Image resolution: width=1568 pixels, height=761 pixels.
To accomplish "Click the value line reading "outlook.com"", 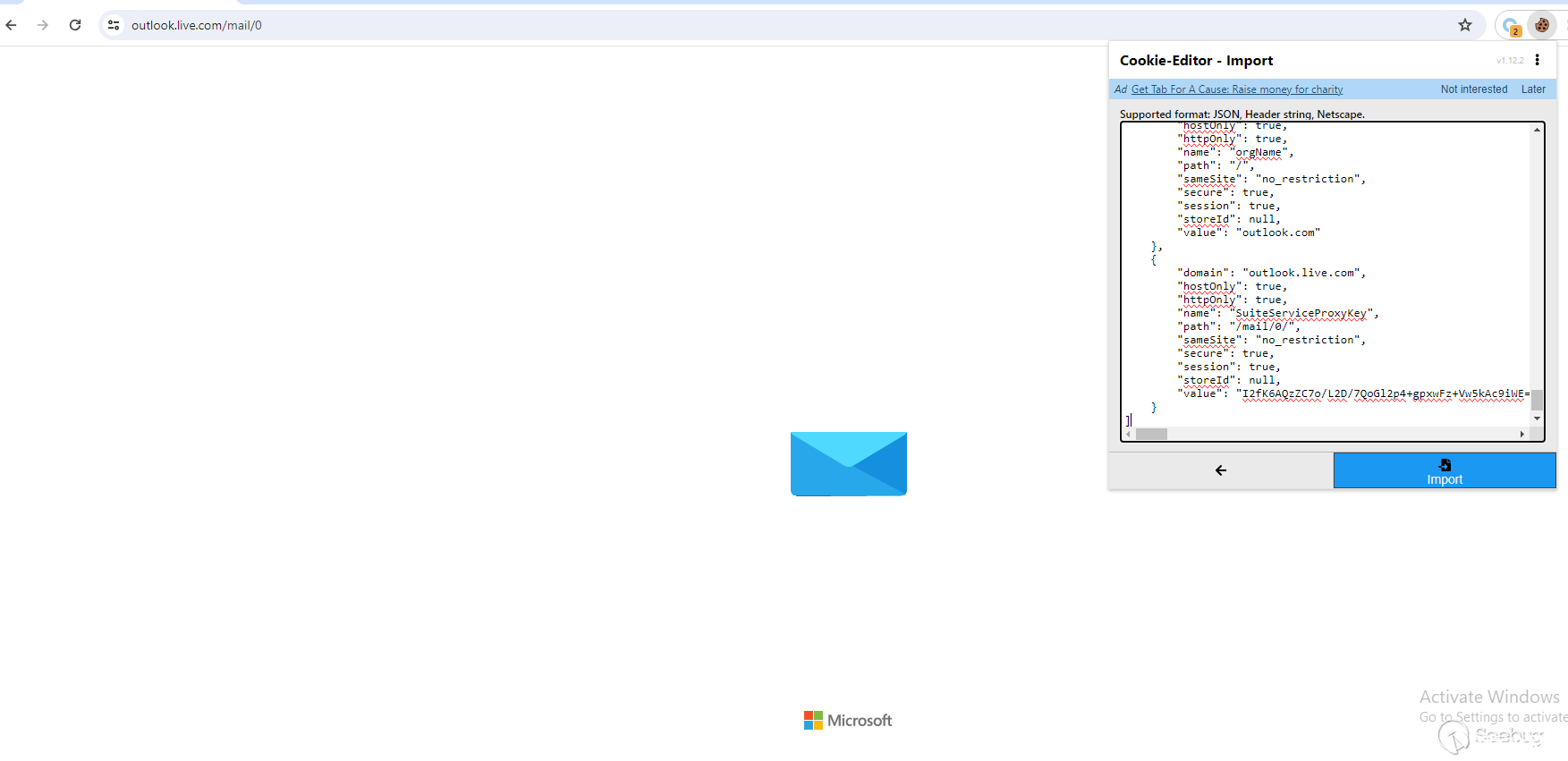I will tap(1249, 233).
